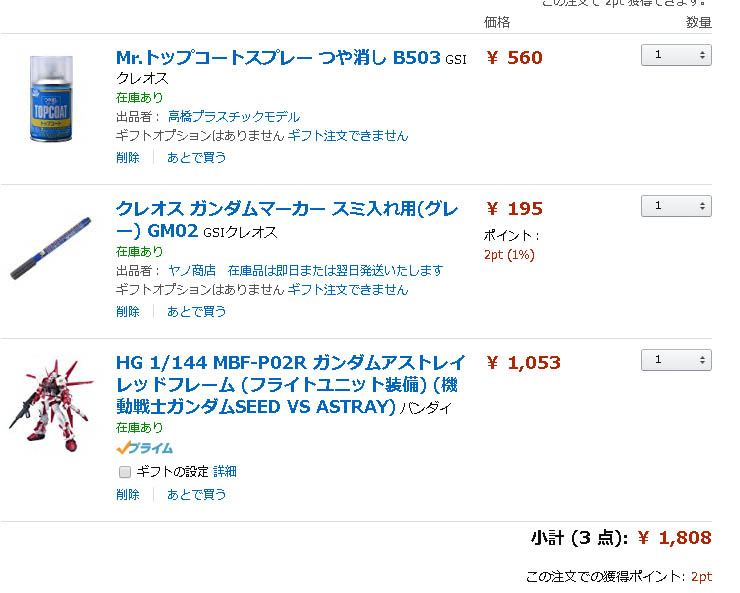
Task: Save Mr. Topcoat spray with あとで買う
Action: [x=196, y=157]
